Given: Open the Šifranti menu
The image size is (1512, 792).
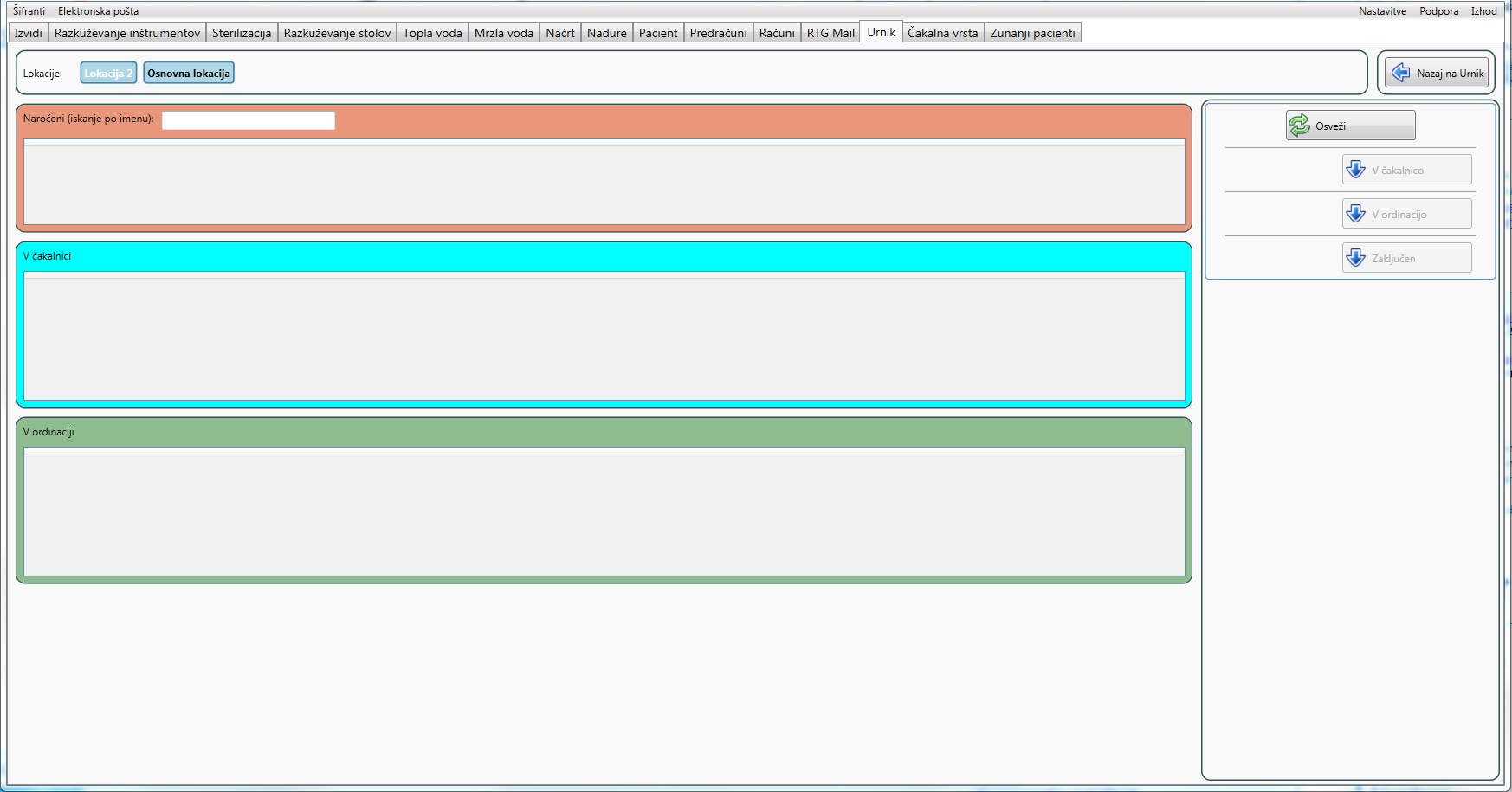Looking at the screenshot, I should pyautogui.click(x=29, y=11).
